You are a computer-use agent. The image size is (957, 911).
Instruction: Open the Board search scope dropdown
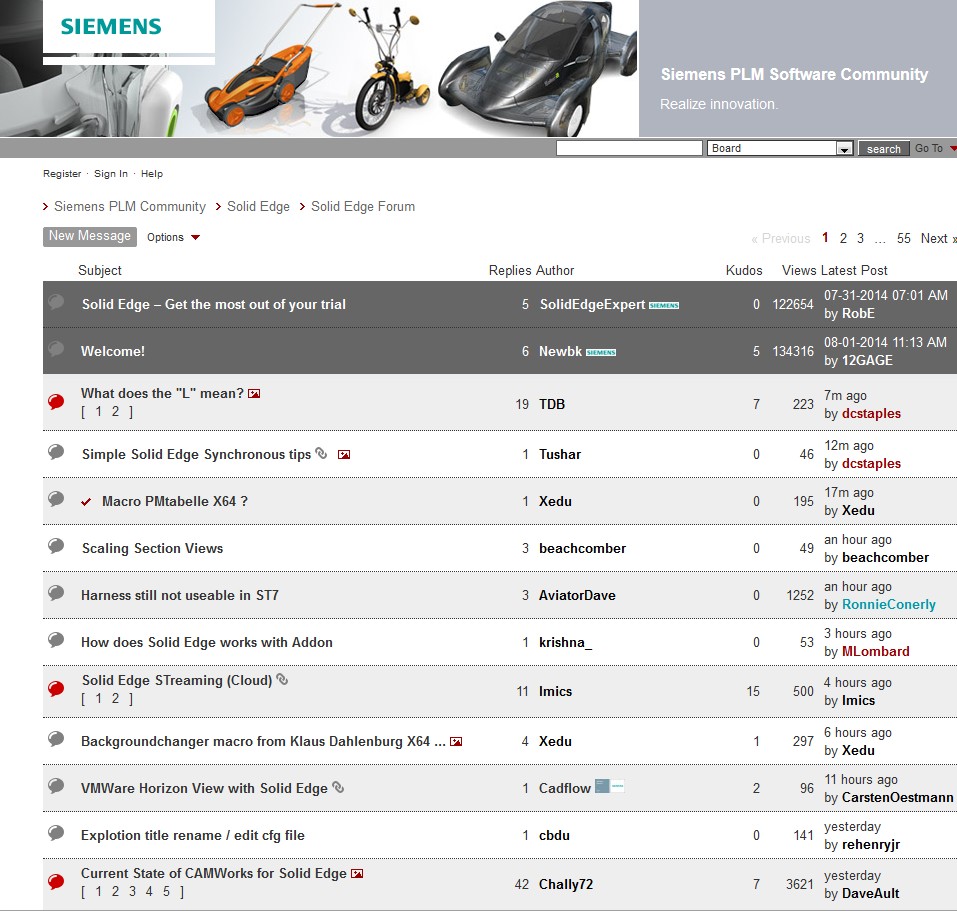[844, 149]
